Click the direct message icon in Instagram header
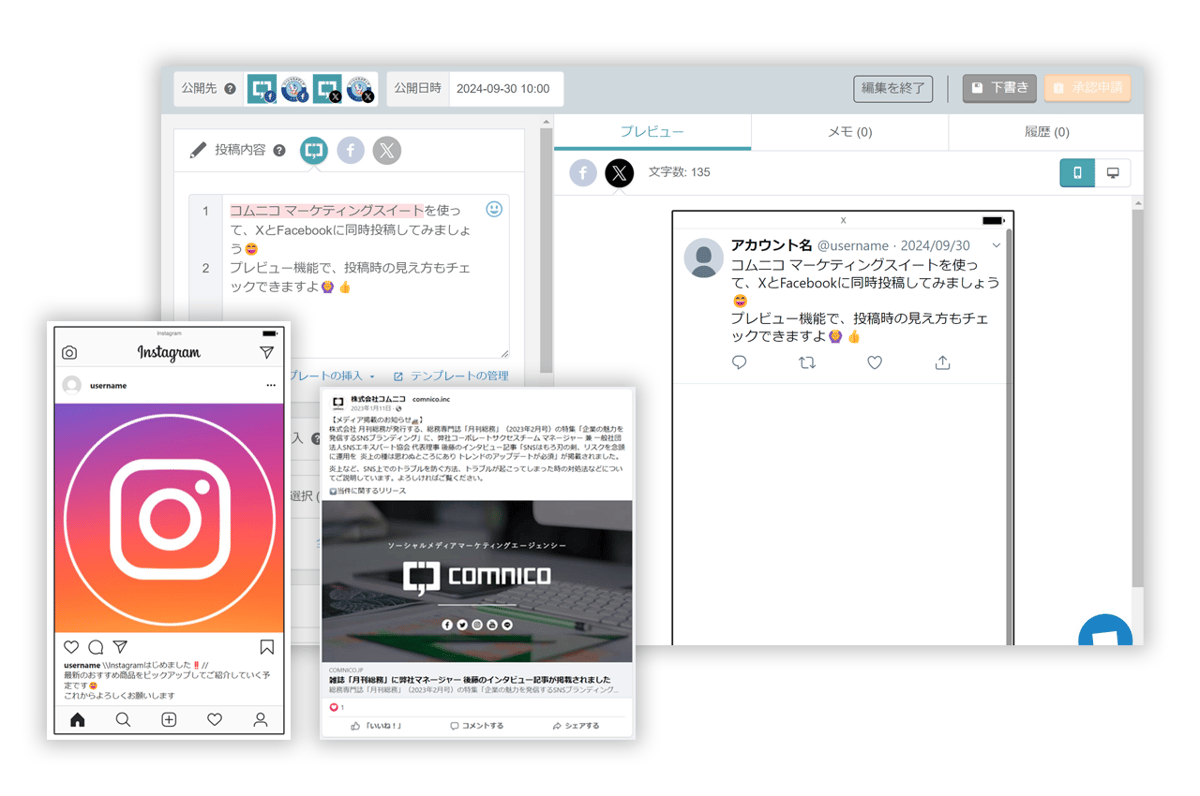1200x796 pixels. point(266,352)
